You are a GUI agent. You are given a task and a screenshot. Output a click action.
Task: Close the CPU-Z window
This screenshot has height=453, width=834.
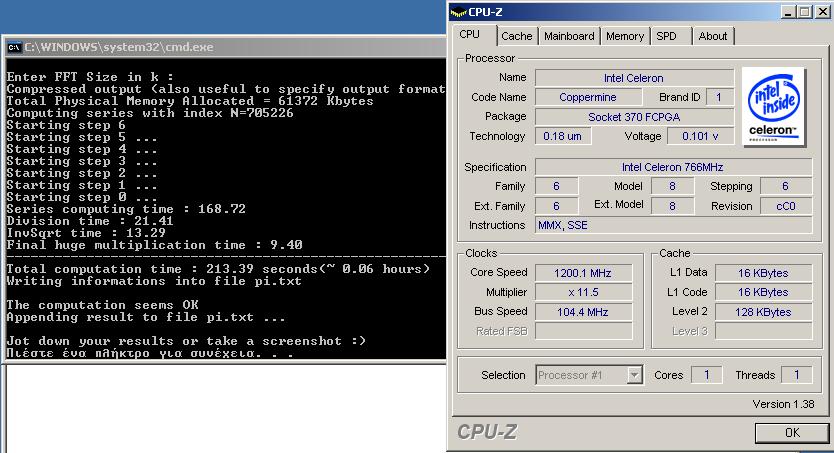[822, 12]
